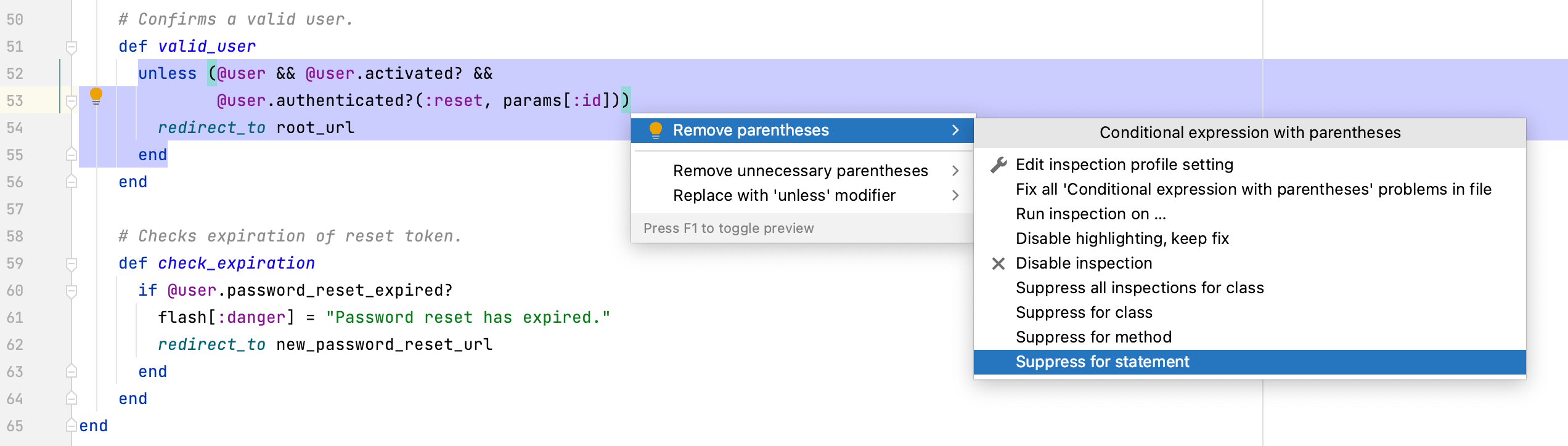The image size is (1568, 446).
Task: Click Run inspection on ...
Action: 1090,214
